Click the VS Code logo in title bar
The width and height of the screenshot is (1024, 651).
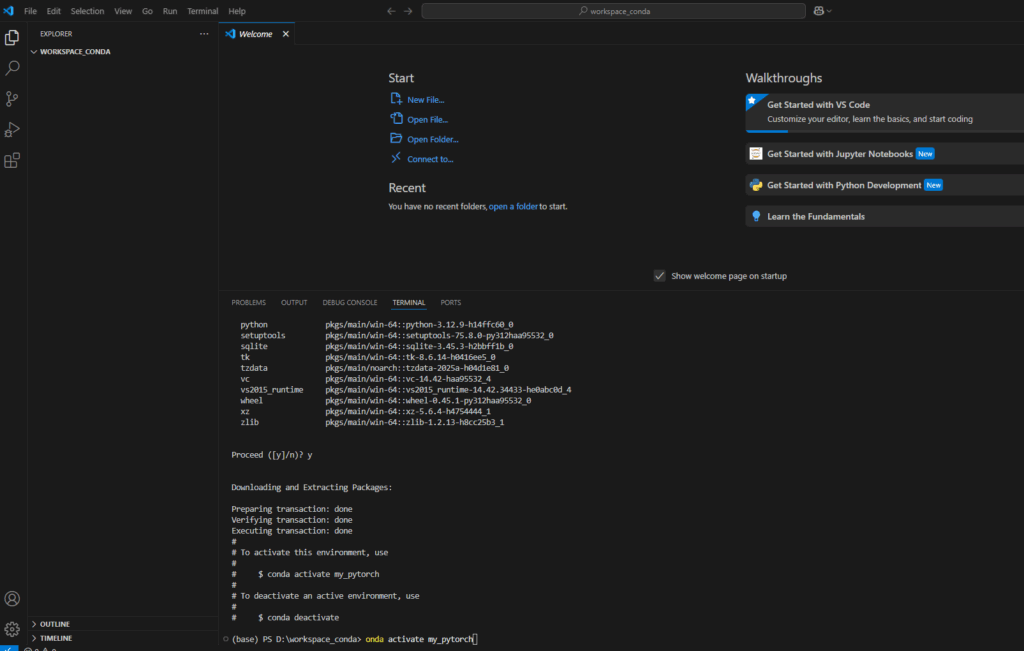click(8, 11)
